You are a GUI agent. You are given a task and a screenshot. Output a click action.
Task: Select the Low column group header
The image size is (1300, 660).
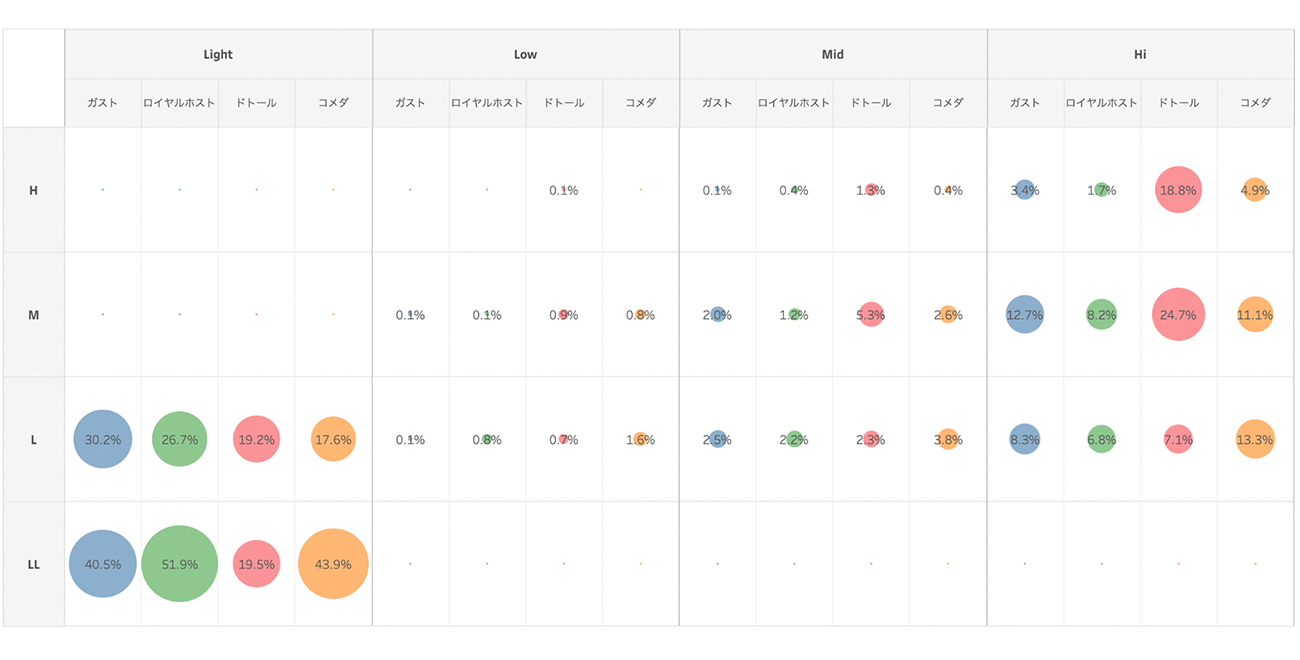(x=526, y=55)
